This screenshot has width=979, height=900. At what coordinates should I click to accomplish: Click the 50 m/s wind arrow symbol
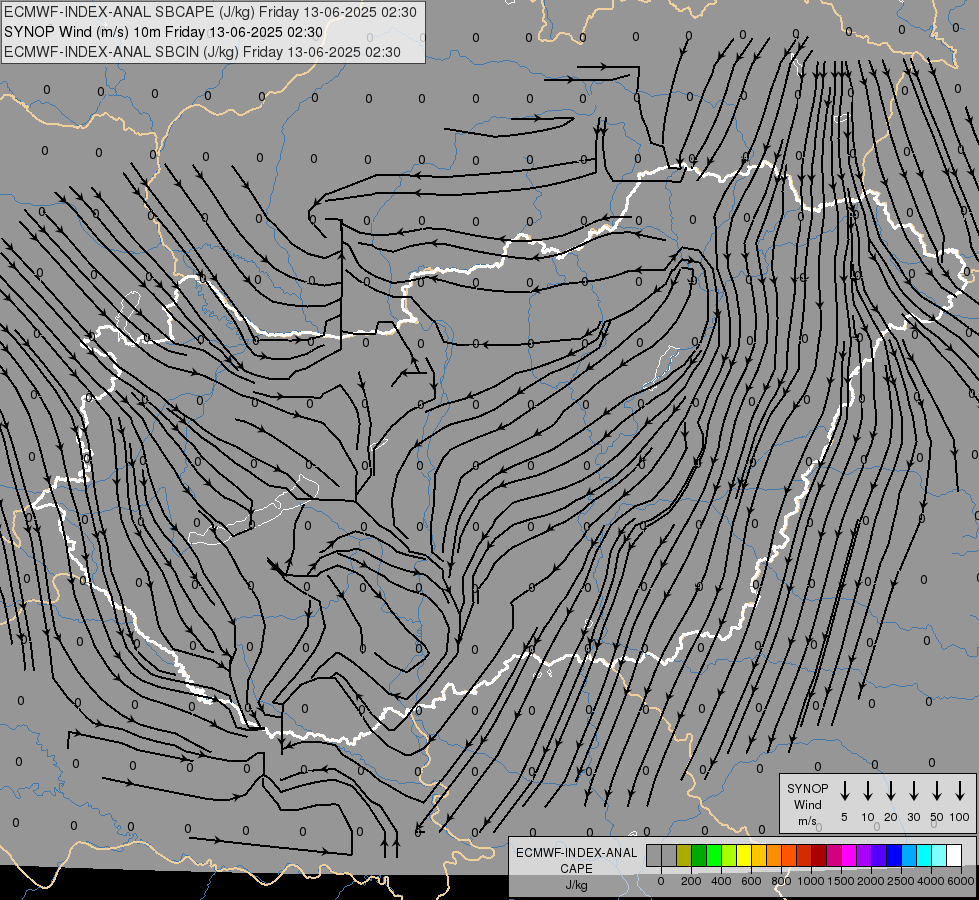coord(937,791)
